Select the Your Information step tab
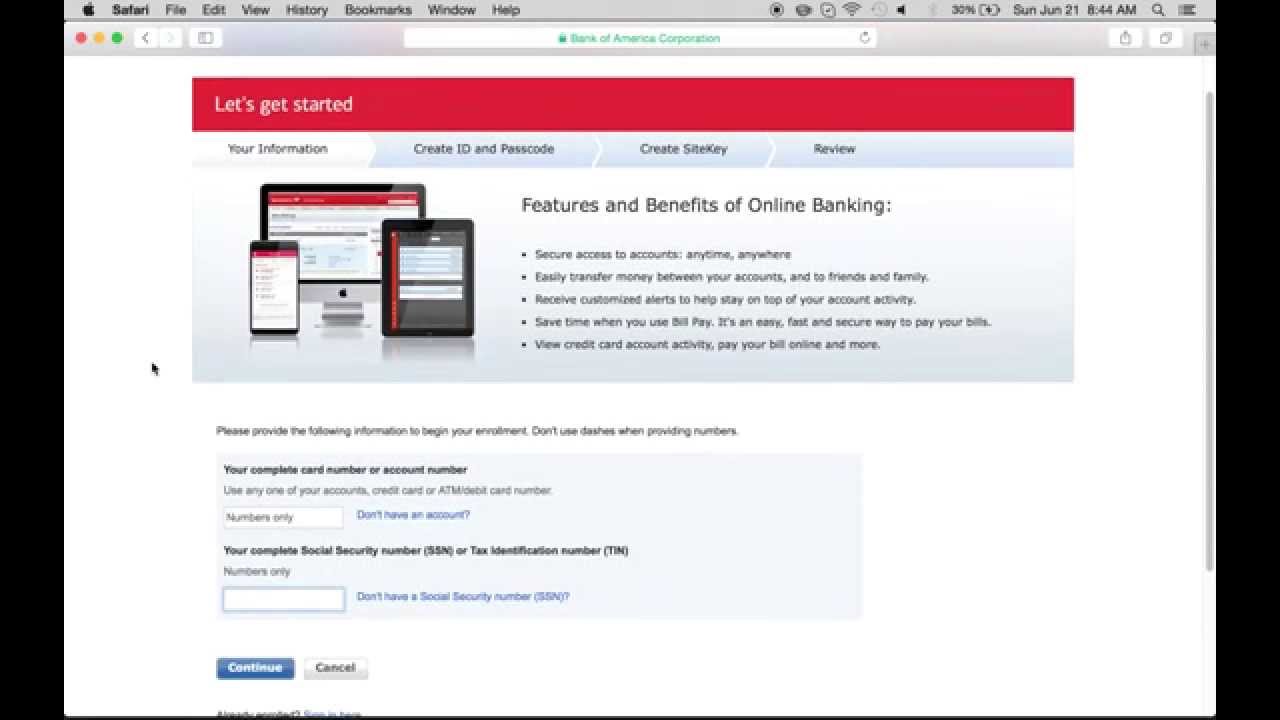1280x720 pixels. (278, 149)
